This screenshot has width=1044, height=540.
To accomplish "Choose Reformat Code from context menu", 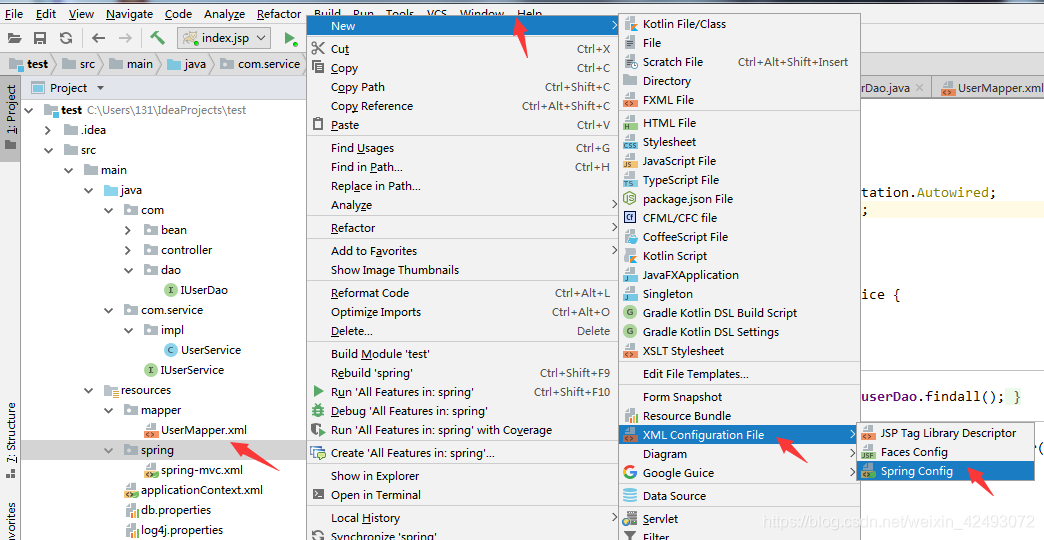I will point(461,292).
